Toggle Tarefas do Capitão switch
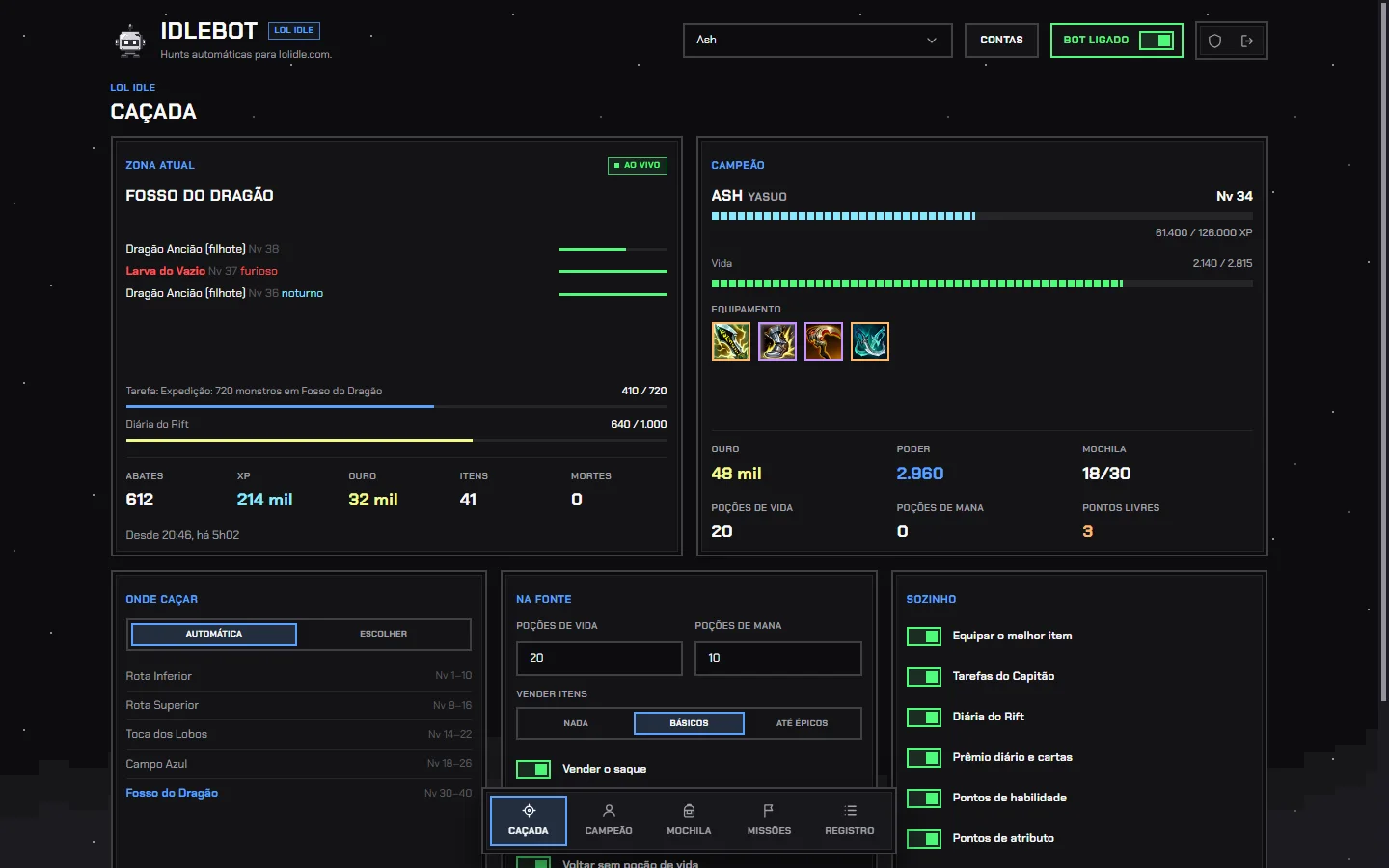 coord(924,676)
